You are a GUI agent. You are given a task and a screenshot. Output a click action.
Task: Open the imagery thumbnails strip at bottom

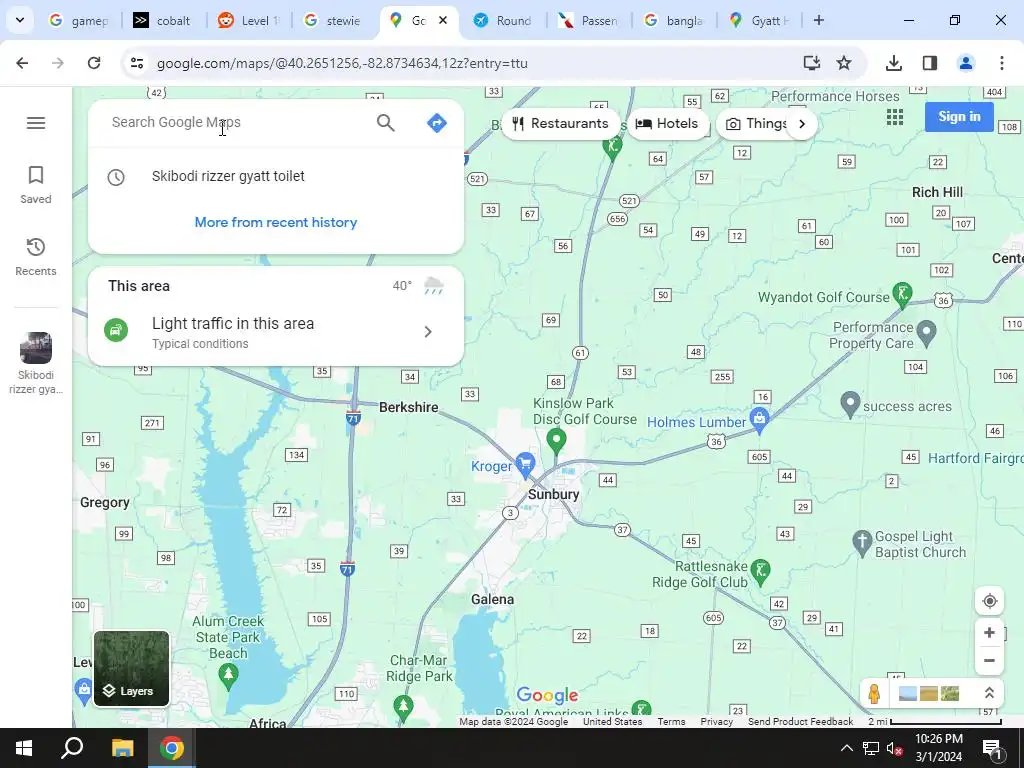point(929,693)
